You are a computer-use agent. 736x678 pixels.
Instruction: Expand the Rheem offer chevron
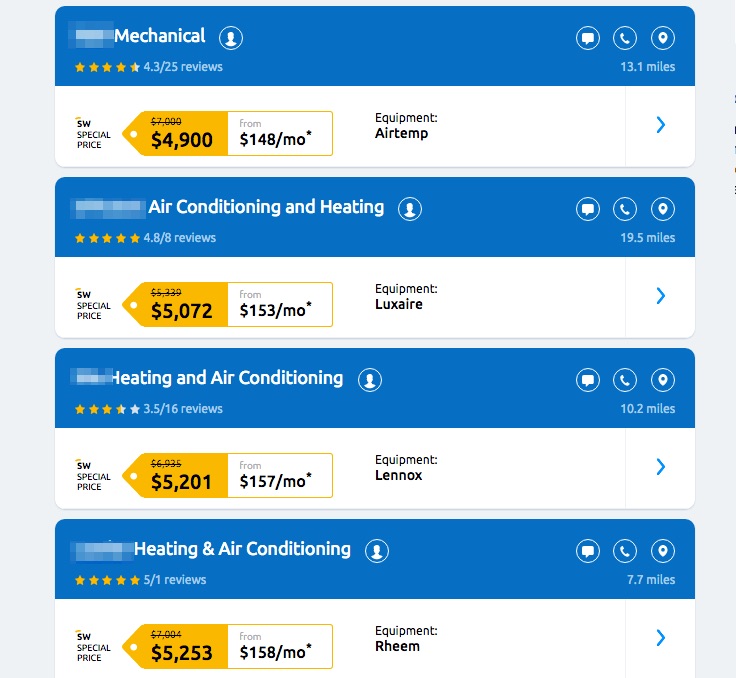tap(660, 638)
